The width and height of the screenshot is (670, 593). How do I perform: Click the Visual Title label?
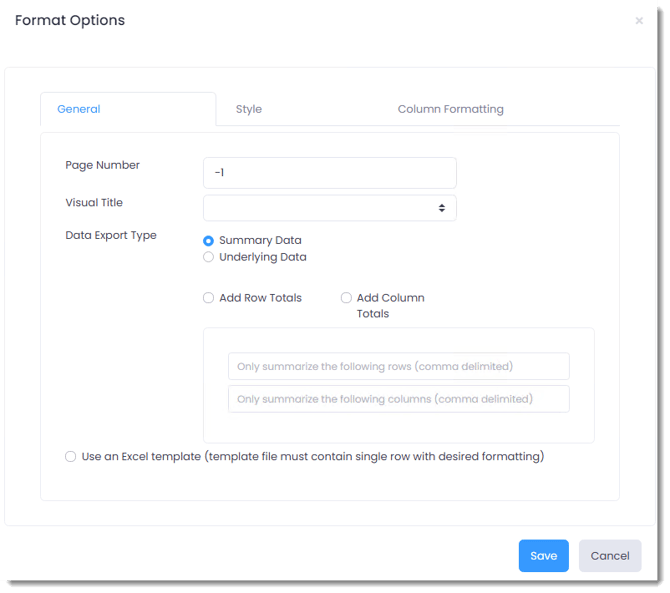[94, 202]
